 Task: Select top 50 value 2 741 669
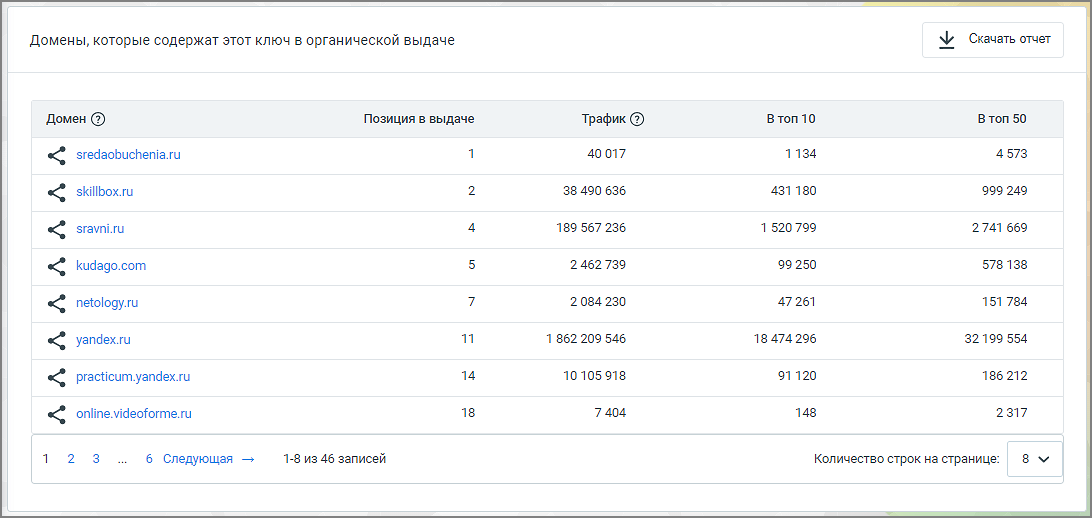1001,228
